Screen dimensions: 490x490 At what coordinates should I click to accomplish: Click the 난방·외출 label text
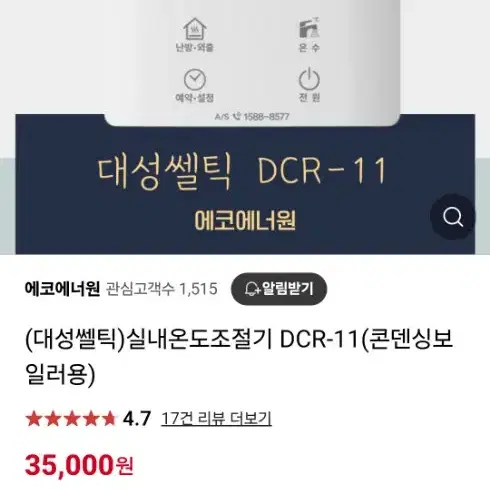(195, 47)
